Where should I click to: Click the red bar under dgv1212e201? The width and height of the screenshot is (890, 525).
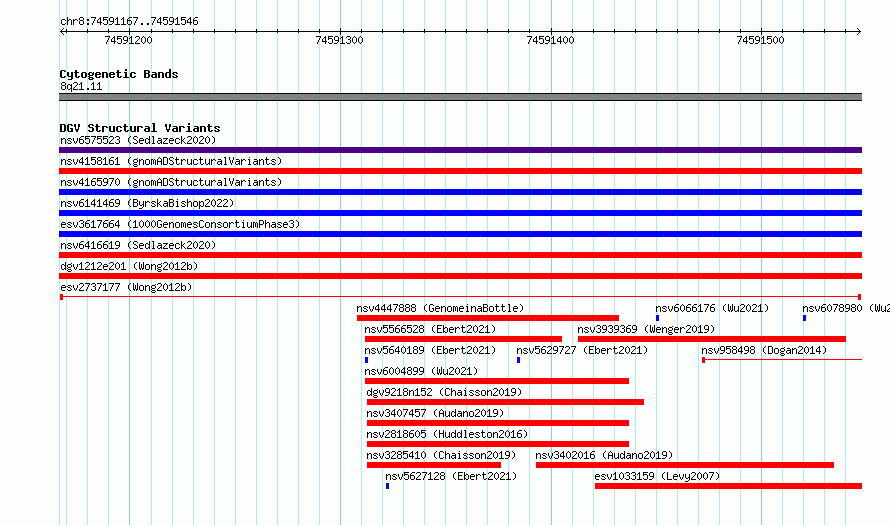pos(460,276)
